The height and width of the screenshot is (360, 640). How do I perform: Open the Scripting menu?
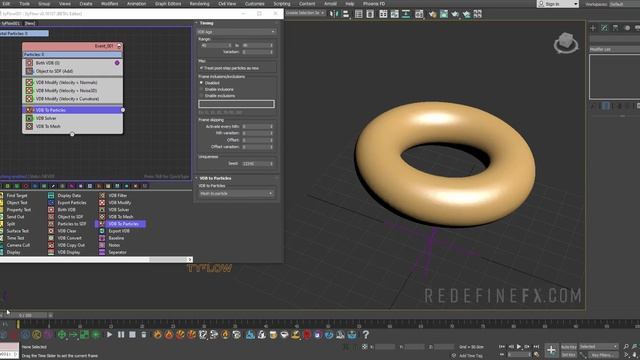pos(282,4)
